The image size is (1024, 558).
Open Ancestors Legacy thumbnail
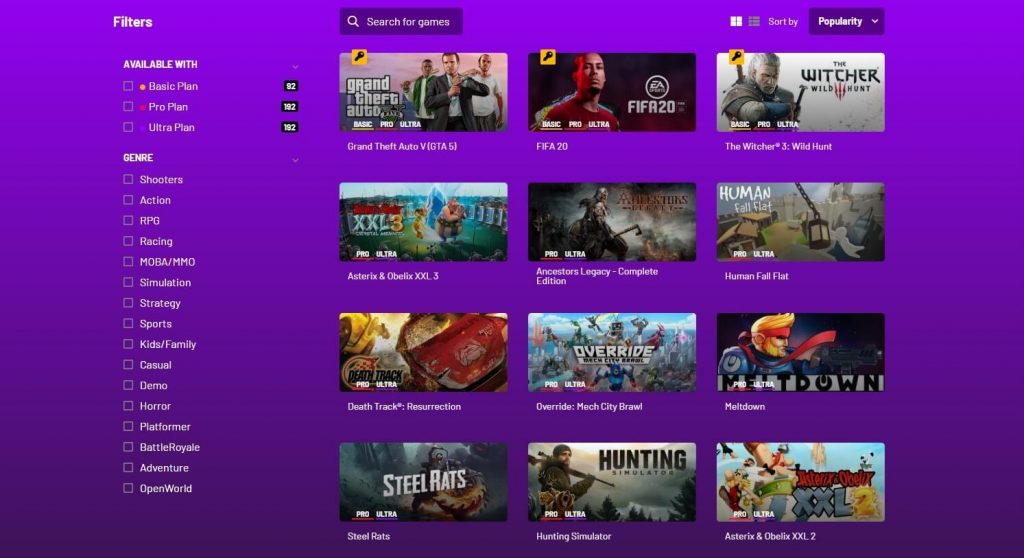tap(612, 222)
